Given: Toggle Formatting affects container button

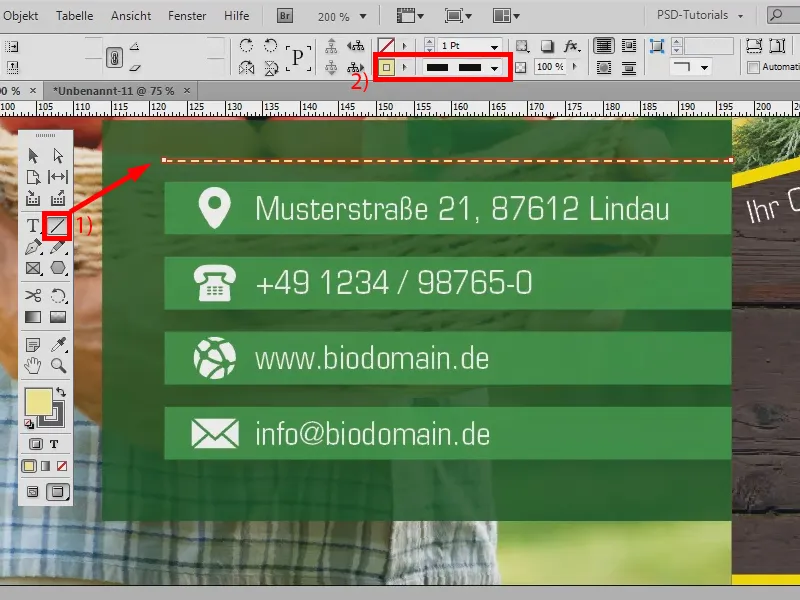Looking at the screenshot, I should [x=36, y=444].
